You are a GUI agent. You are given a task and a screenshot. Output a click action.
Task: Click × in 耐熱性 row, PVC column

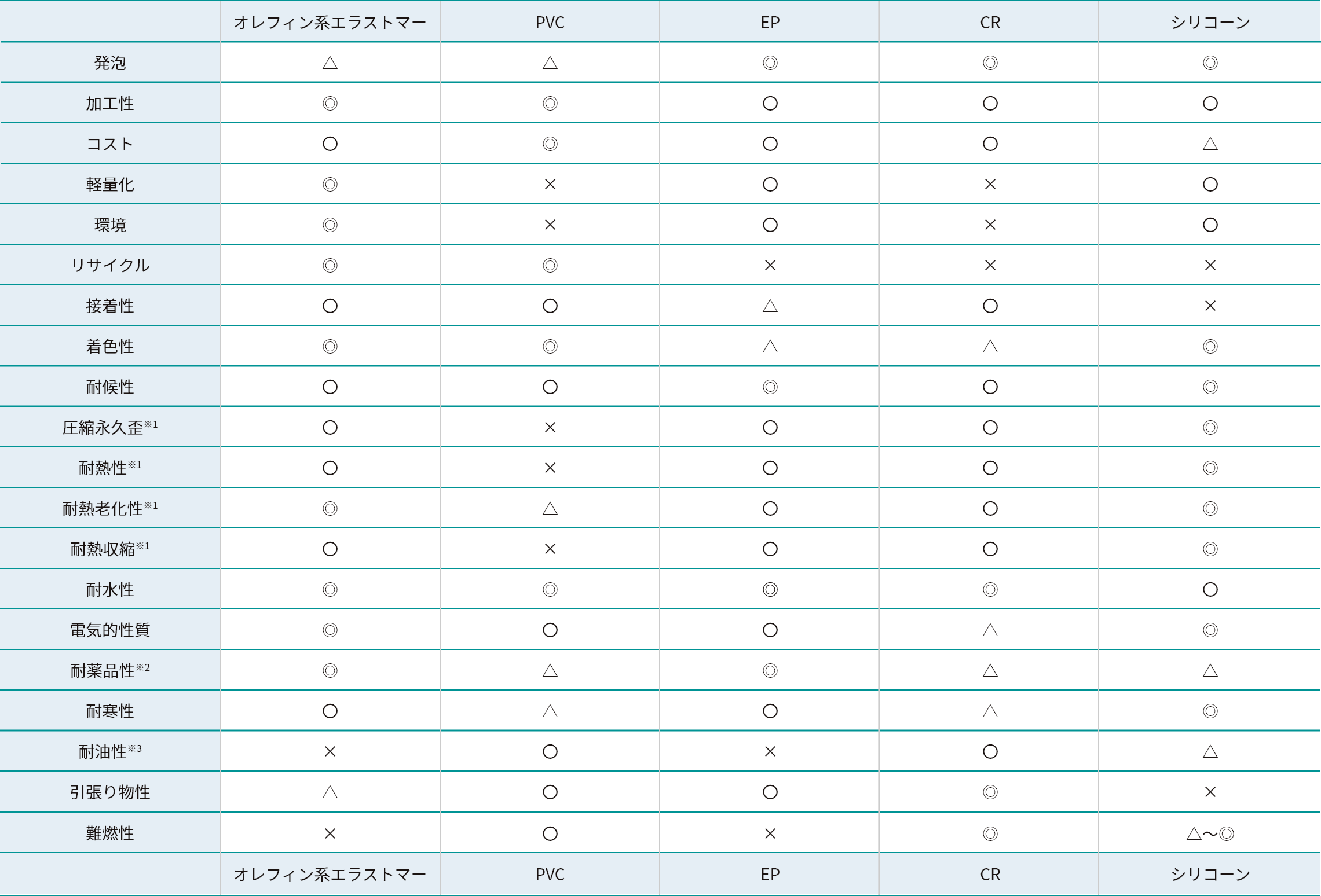[550, 468]
